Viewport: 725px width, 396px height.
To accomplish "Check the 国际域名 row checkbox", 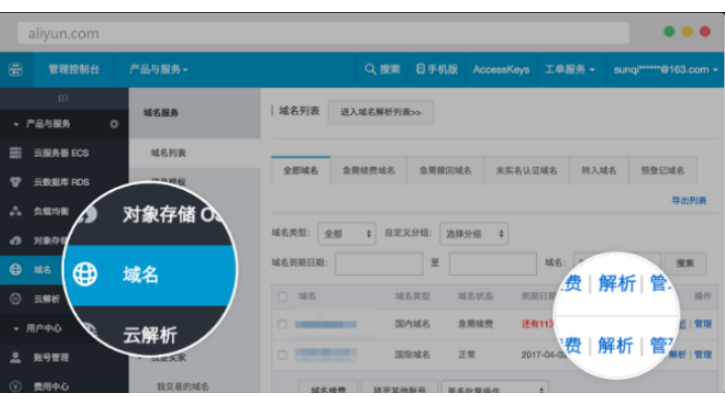I will (282, 355).
